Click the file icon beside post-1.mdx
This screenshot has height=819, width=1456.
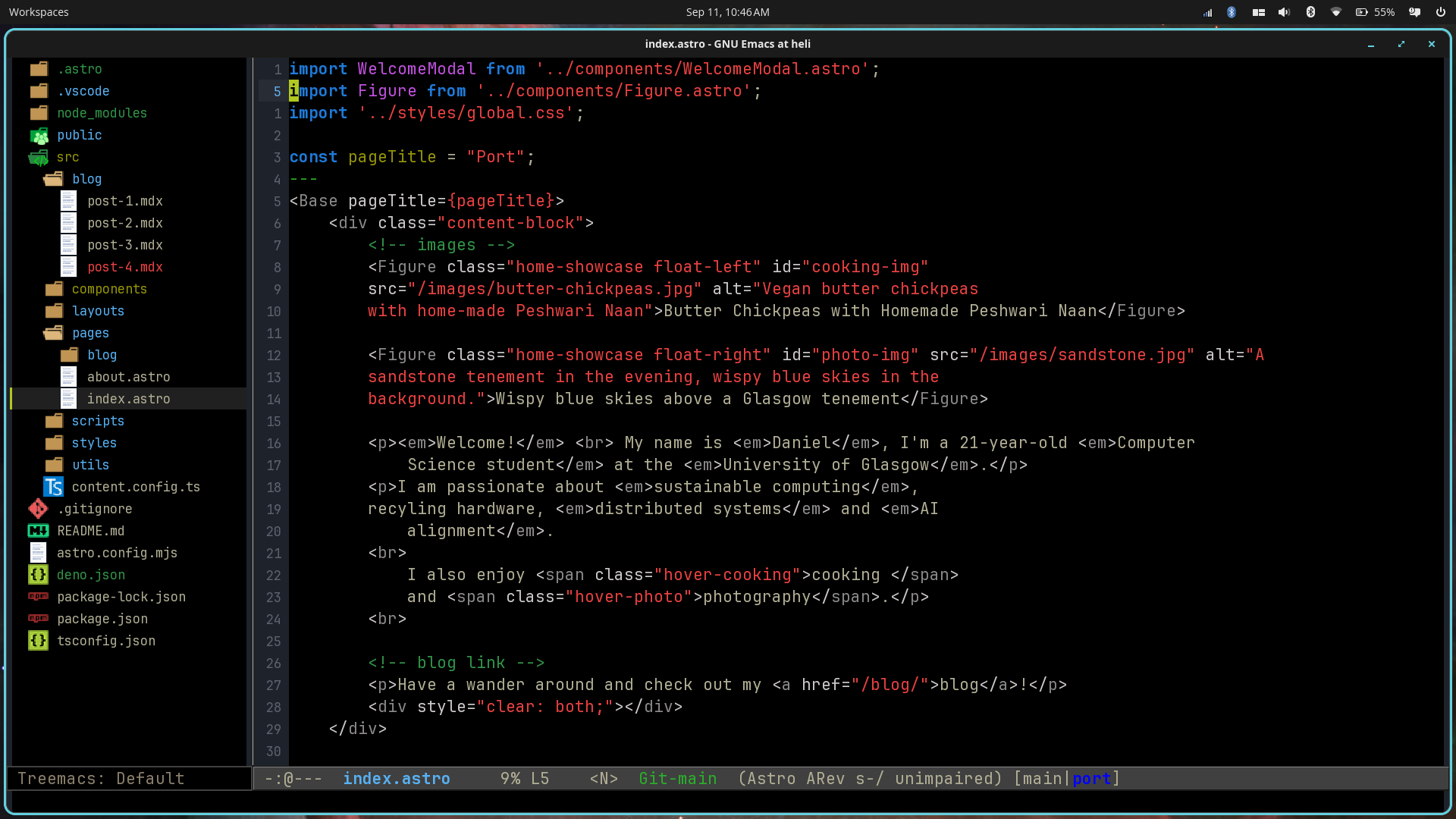pos(68,201)
